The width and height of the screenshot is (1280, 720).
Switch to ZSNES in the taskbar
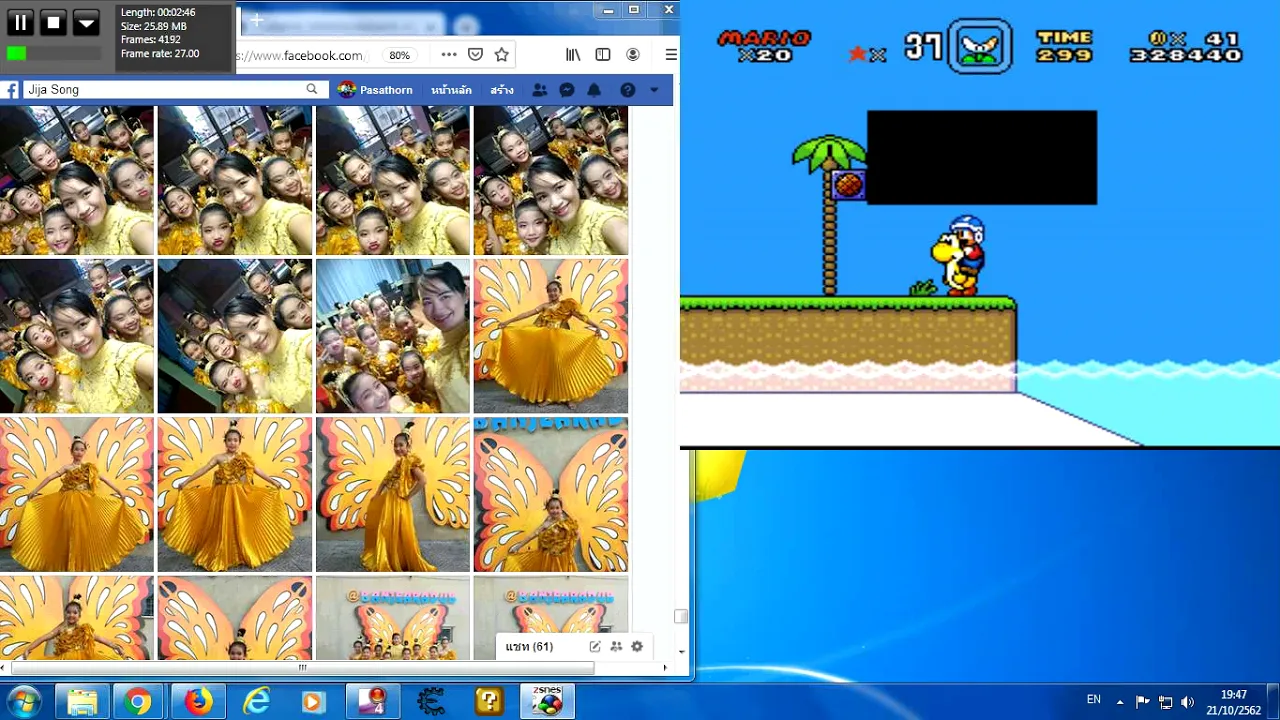tap(547, 702)
